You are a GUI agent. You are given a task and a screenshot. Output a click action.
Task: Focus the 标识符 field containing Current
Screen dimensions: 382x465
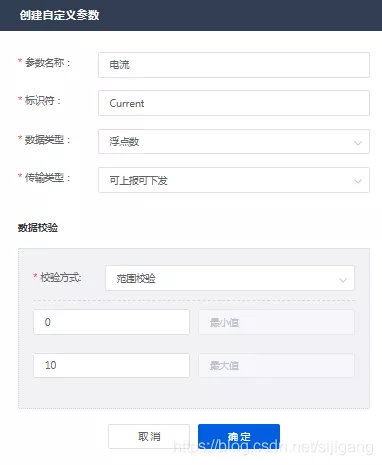point(234,103)
